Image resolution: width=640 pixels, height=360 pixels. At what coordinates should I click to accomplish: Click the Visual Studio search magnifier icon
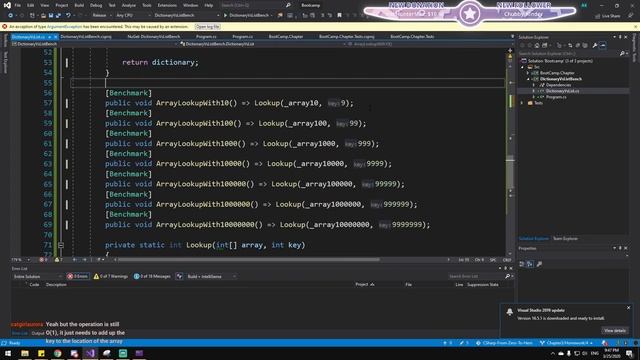288,5
